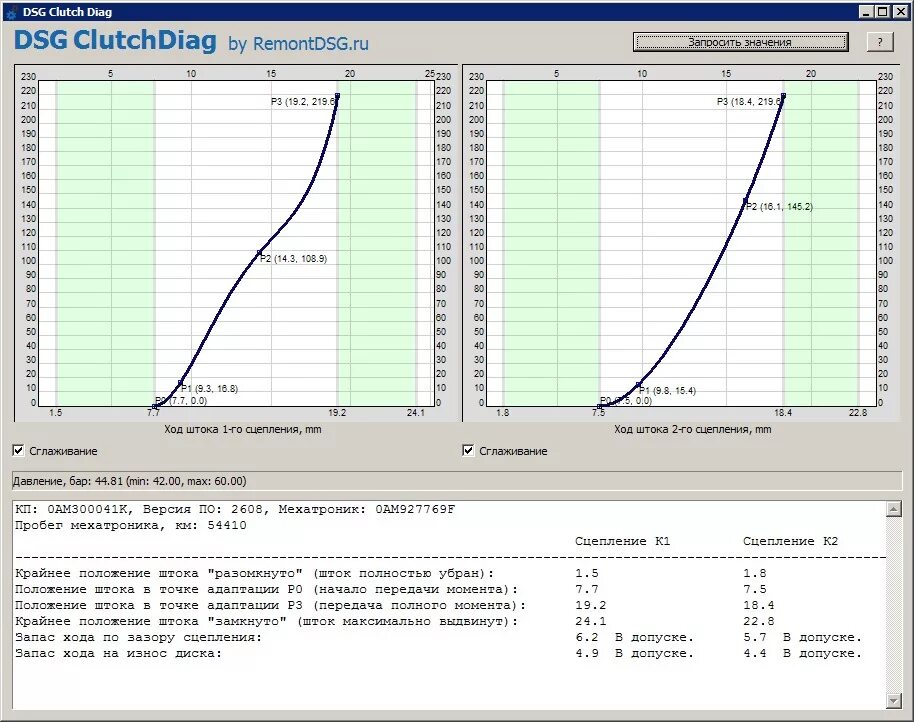Open help with the question mark button

(x=880, y=42)
